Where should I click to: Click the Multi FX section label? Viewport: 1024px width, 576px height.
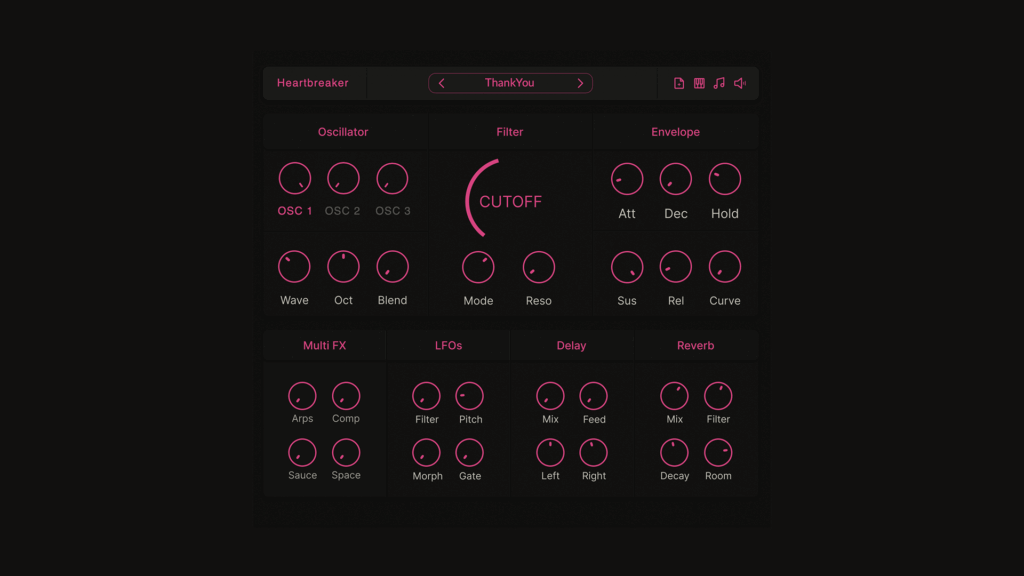[x=324, y=346]
